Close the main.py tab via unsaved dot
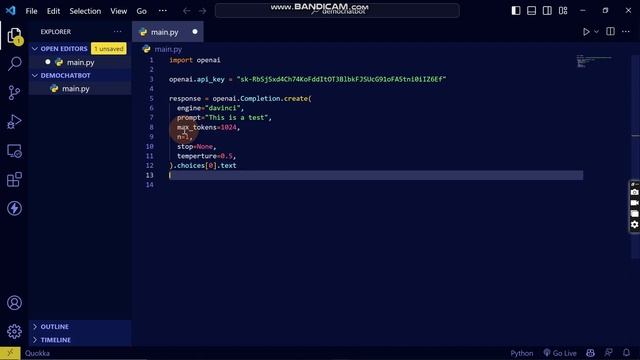Viewport: 640px width, 360px height. pyautogui.click(x=195, y=31)
